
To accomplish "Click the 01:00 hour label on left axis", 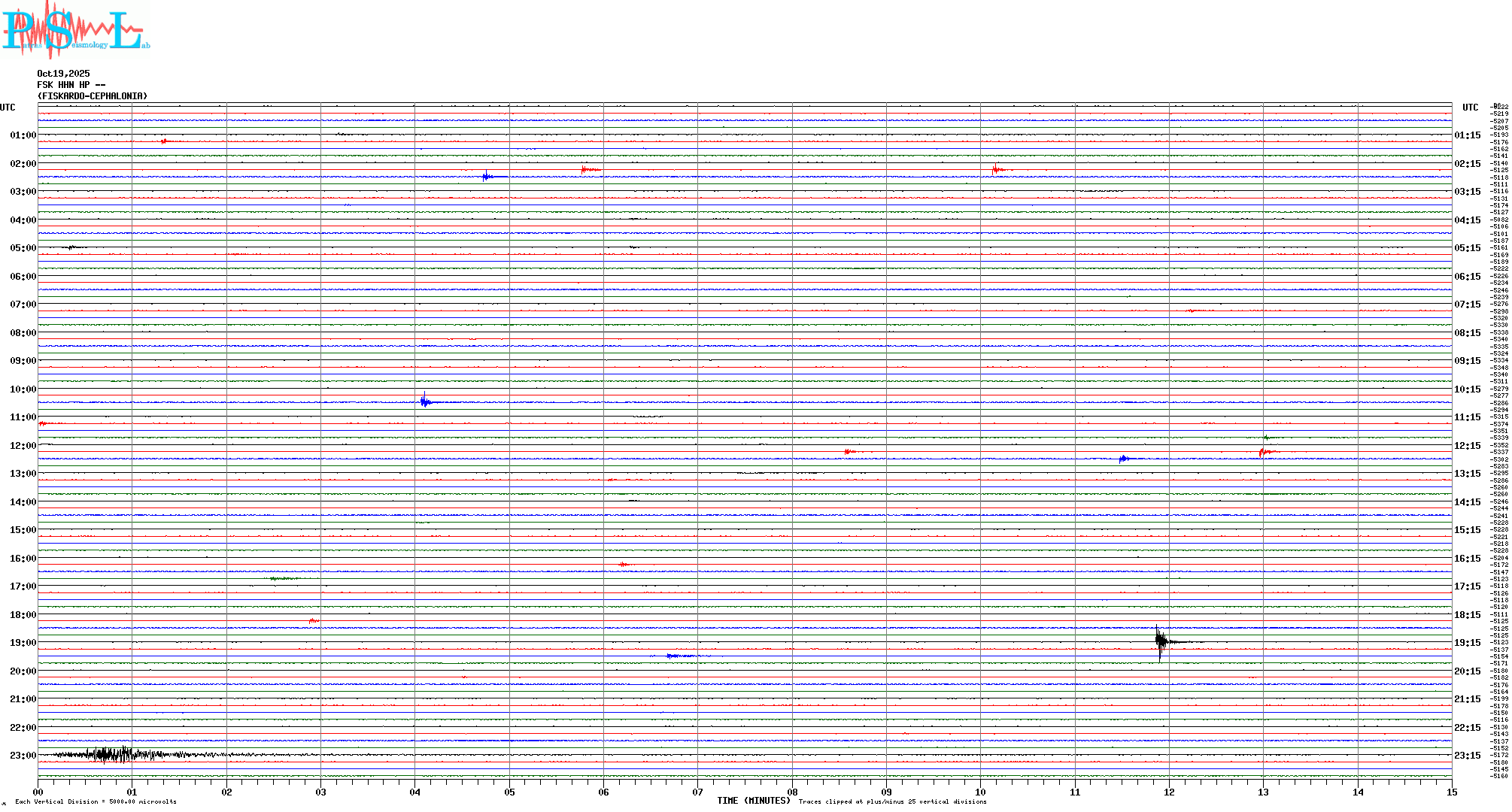I will pos(23,135).
